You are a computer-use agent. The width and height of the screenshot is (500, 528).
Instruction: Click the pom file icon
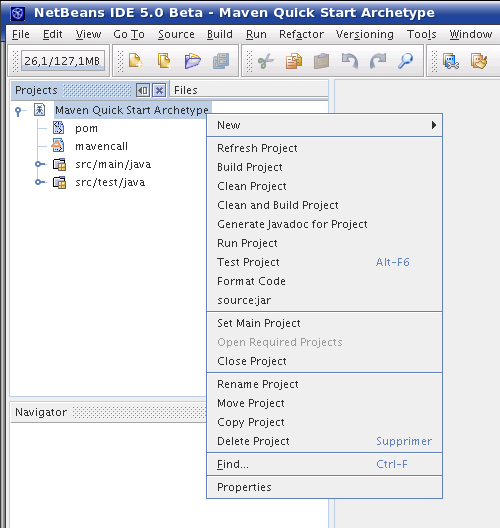tap(58, 128)
